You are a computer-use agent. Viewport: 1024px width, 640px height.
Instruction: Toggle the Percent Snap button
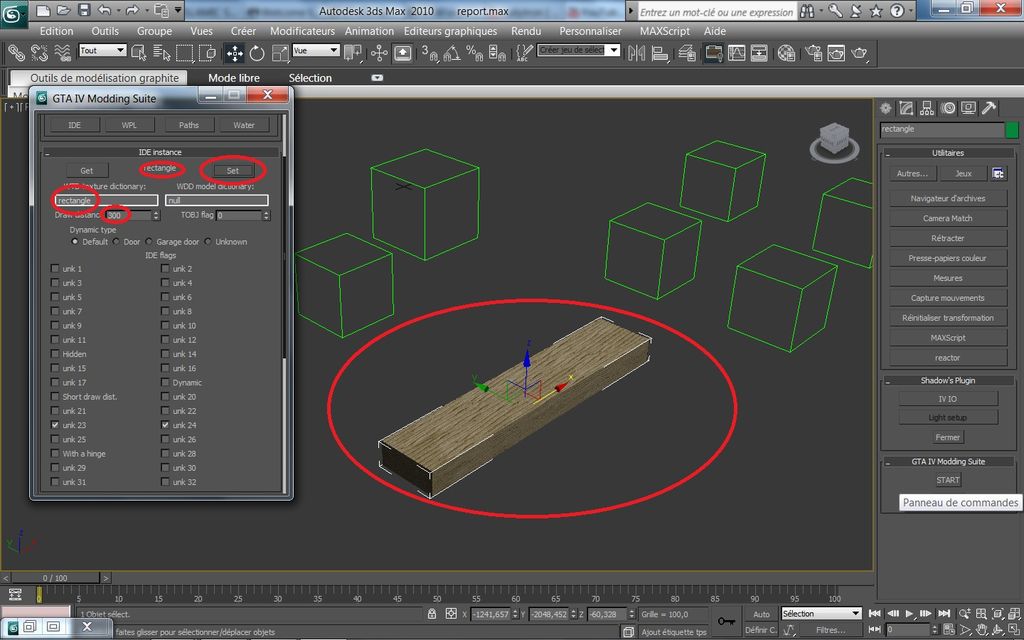point(474,53)
